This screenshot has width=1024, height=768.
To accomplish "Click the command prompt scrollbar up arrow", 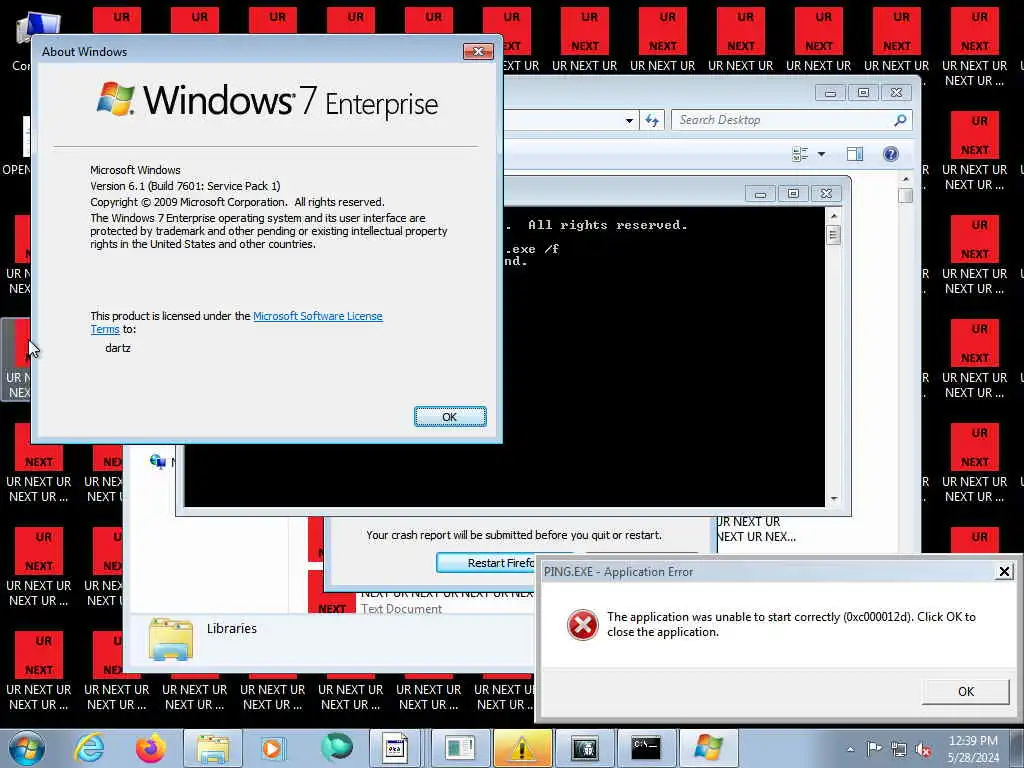I will coord(833,216).
